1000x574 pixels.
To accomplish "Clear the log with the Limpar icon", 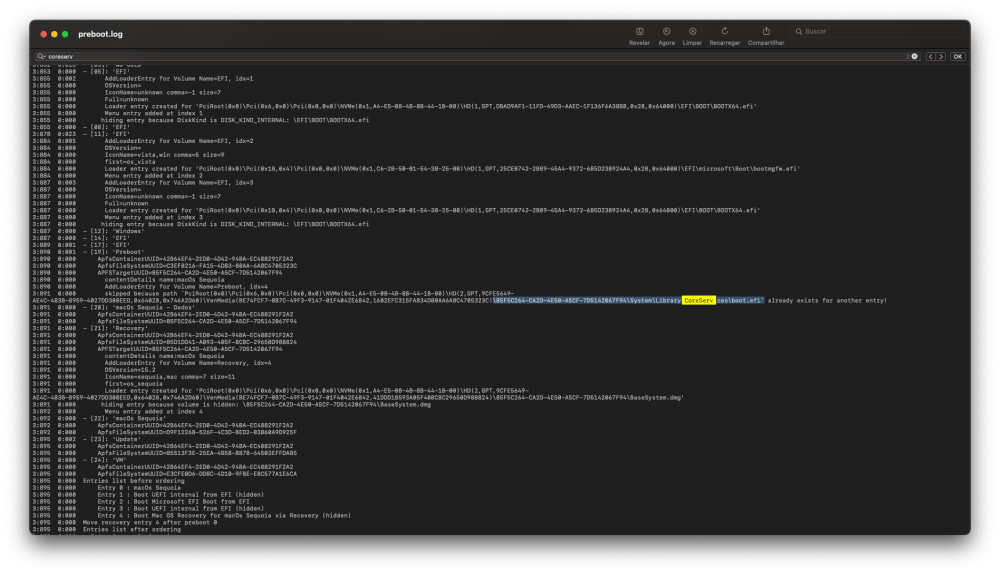I will (693, 31).
